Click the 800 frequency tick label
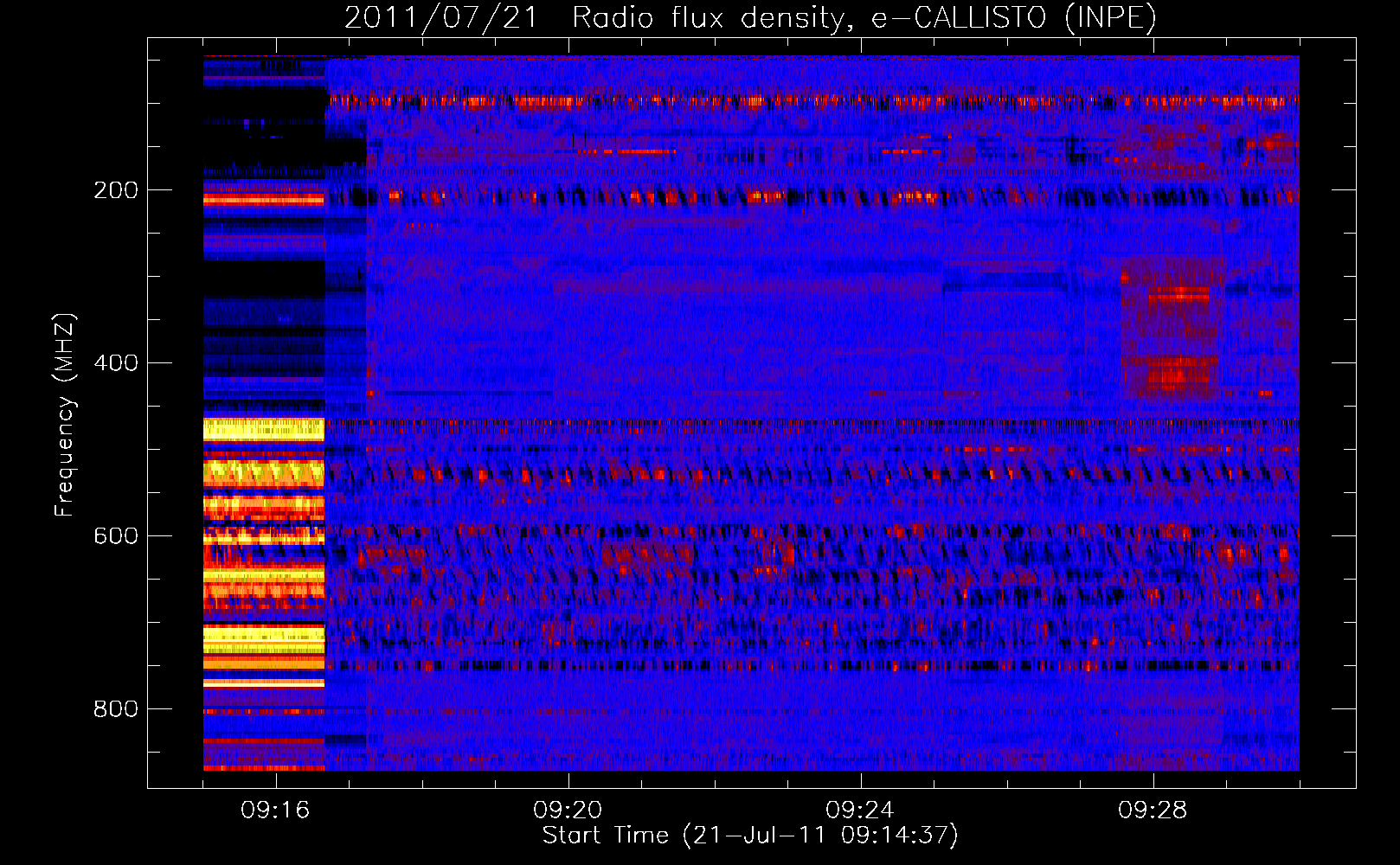The image size is (1400, 865). click(x=116, y=709)
